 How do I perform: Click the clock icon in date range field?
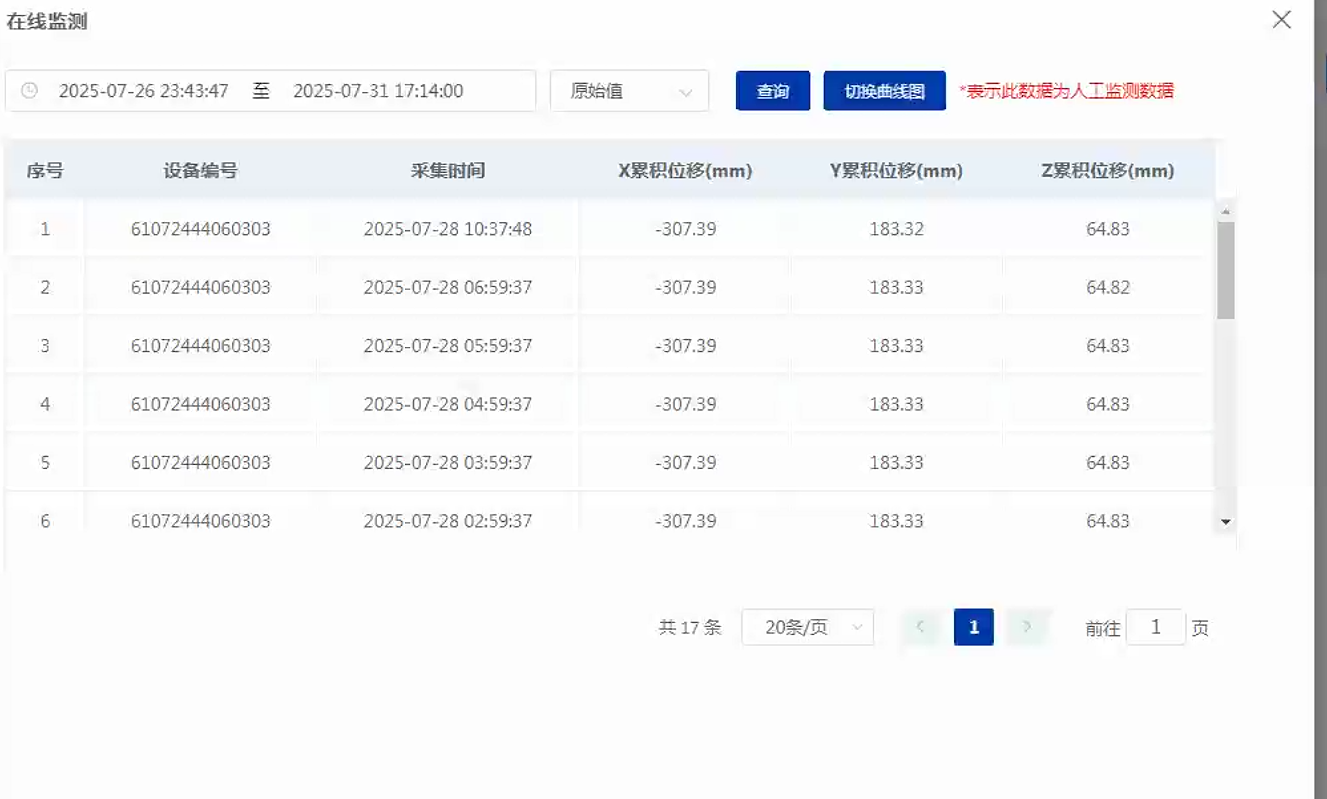coord(30,91)
